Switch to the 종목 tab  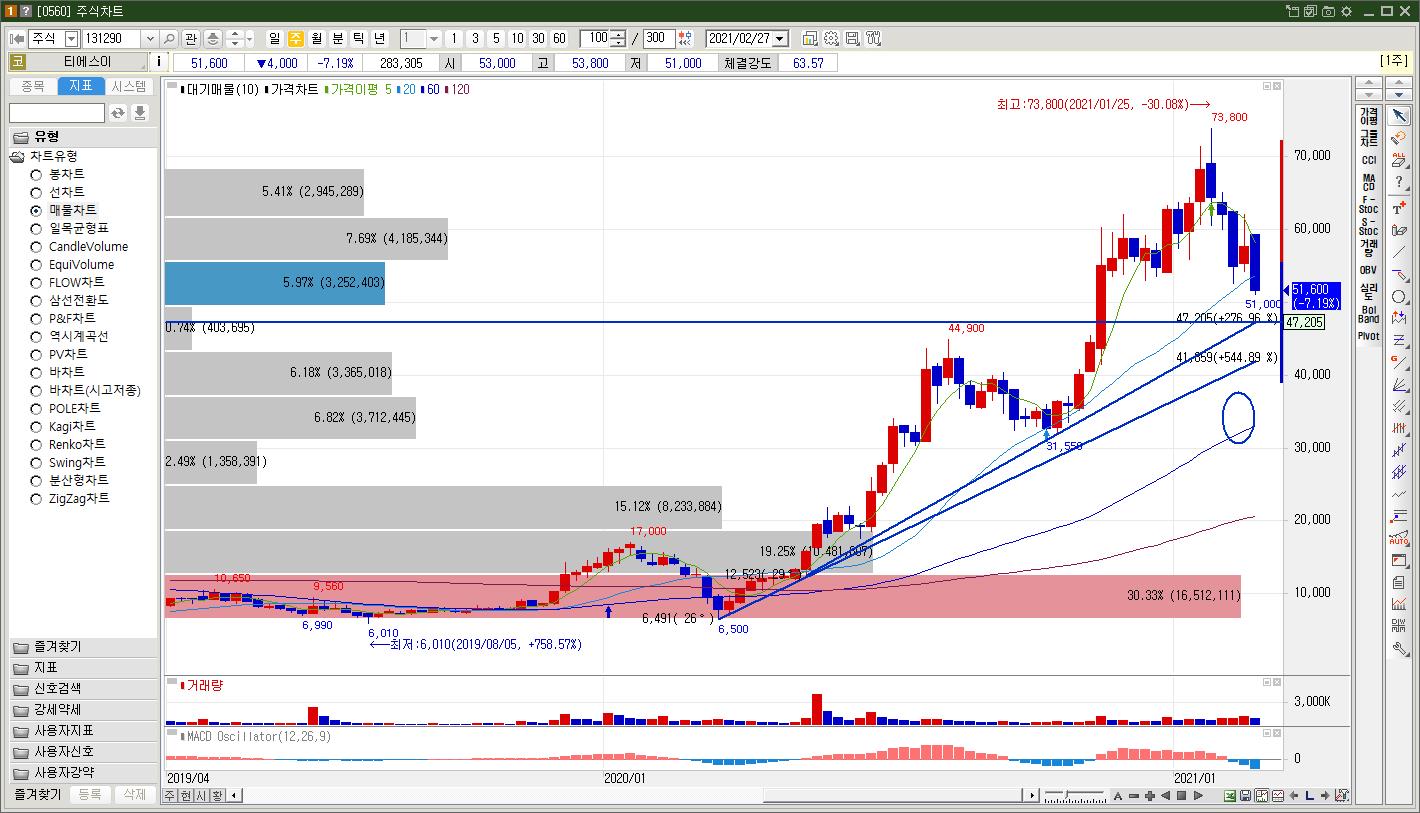[33, 86]
